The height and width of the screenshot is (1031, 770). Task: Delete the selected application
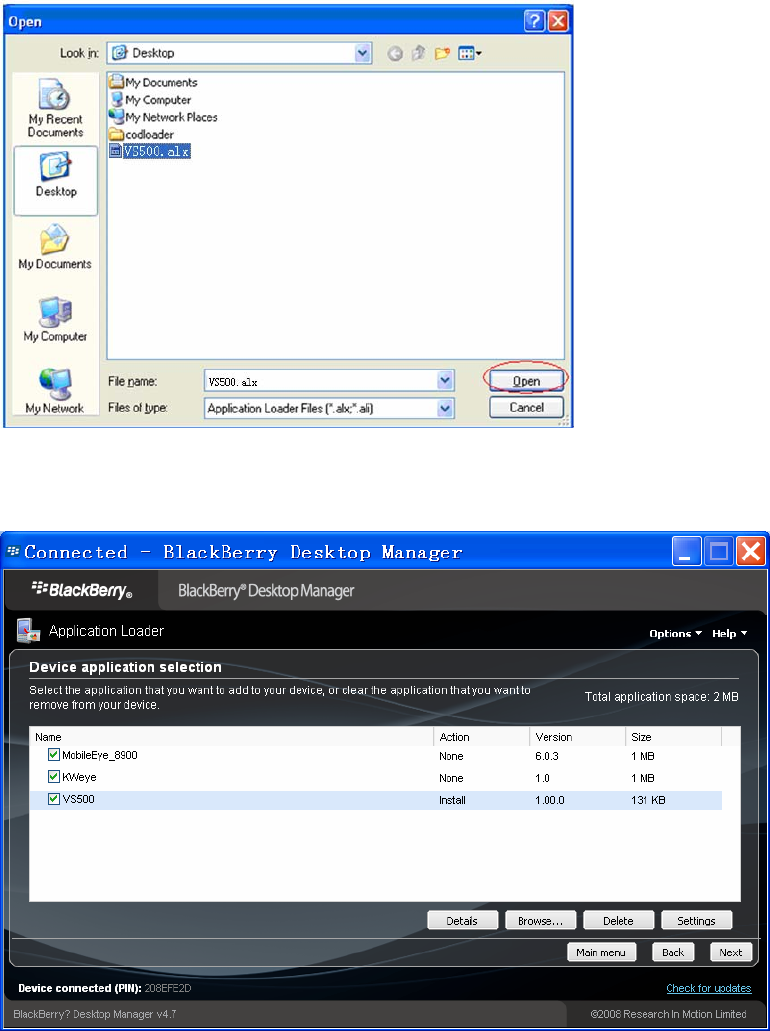[618, 921]
